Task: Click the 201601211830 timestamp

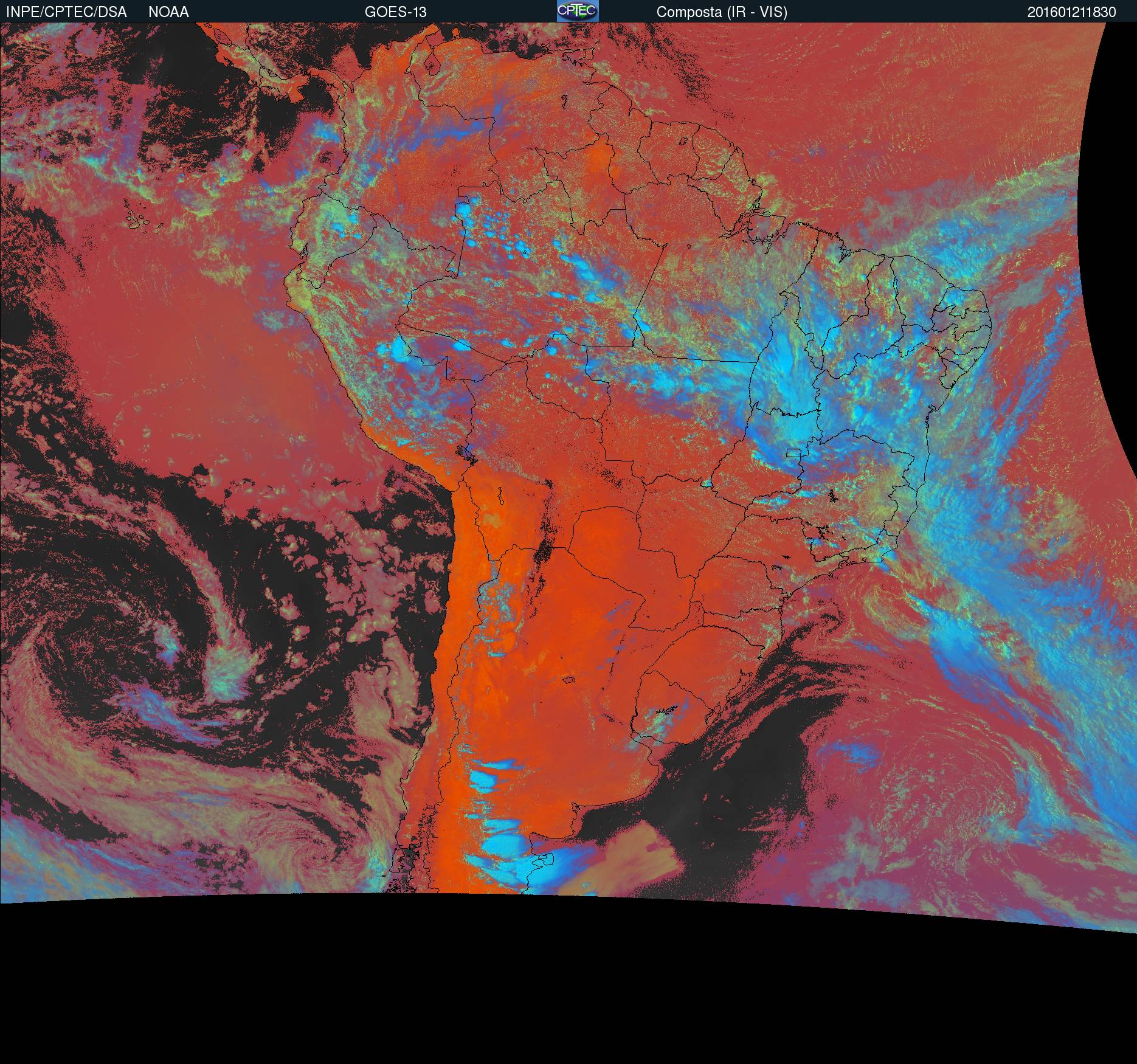Action: [1071, 12]
